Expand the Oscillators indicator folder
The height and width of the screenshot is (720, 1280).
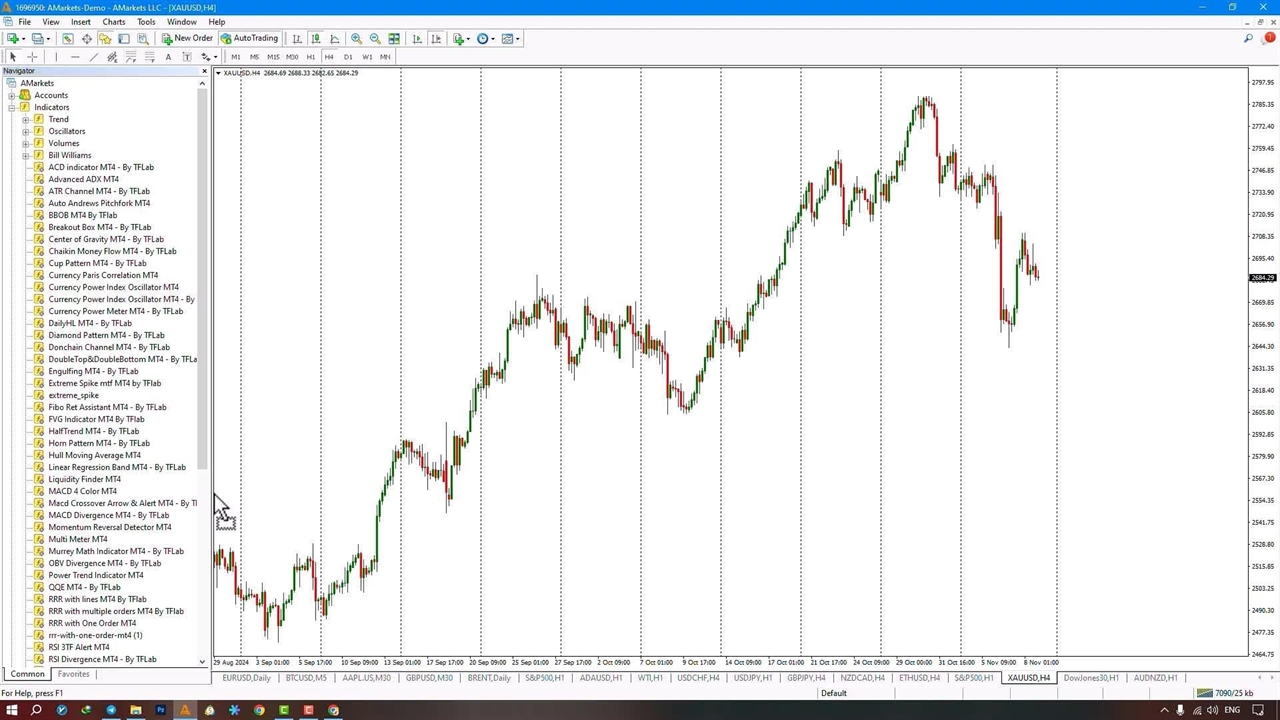[26, 131]
